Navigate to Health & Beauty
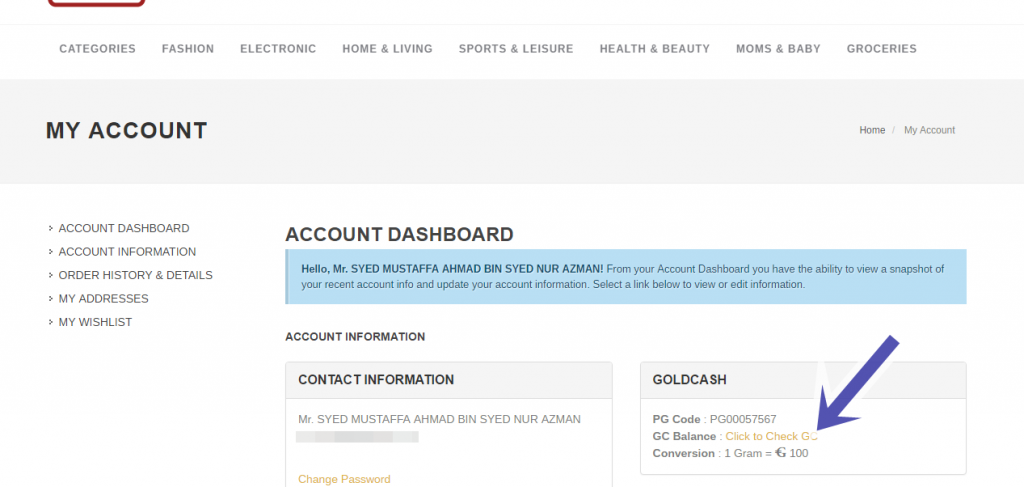Image resolution: width=1024 pixels, height=487 pixels. tap(654, 49)
